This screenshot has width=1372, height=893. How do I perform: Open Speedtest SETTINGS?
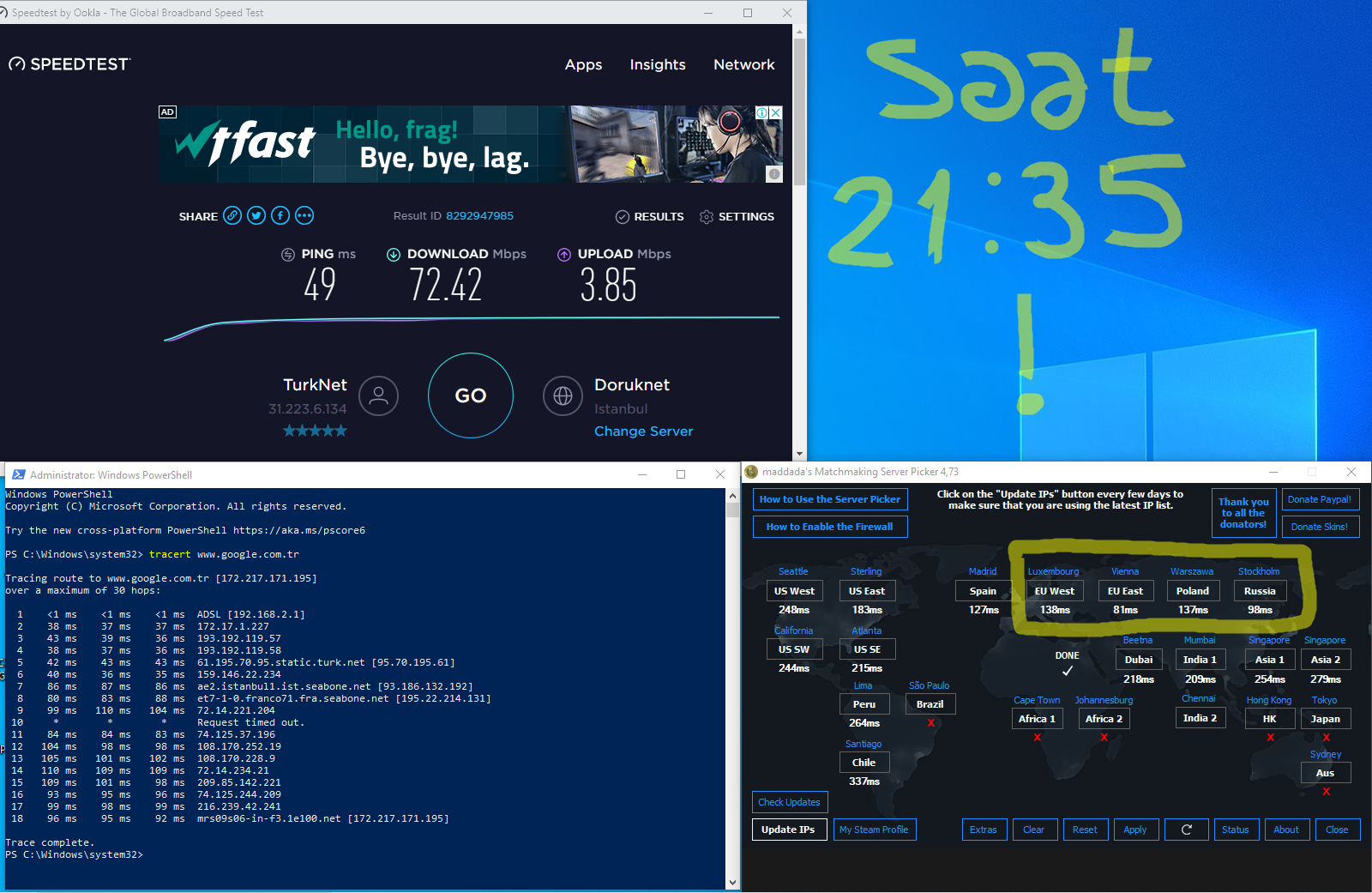click(x=737, y=216)
